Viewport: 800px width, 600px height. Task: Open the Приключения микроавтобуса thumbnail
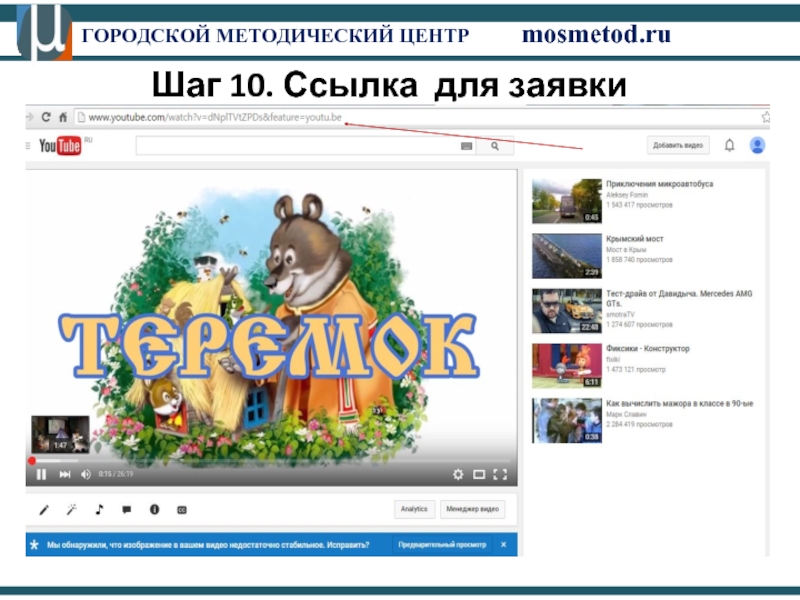coord(567,201)
